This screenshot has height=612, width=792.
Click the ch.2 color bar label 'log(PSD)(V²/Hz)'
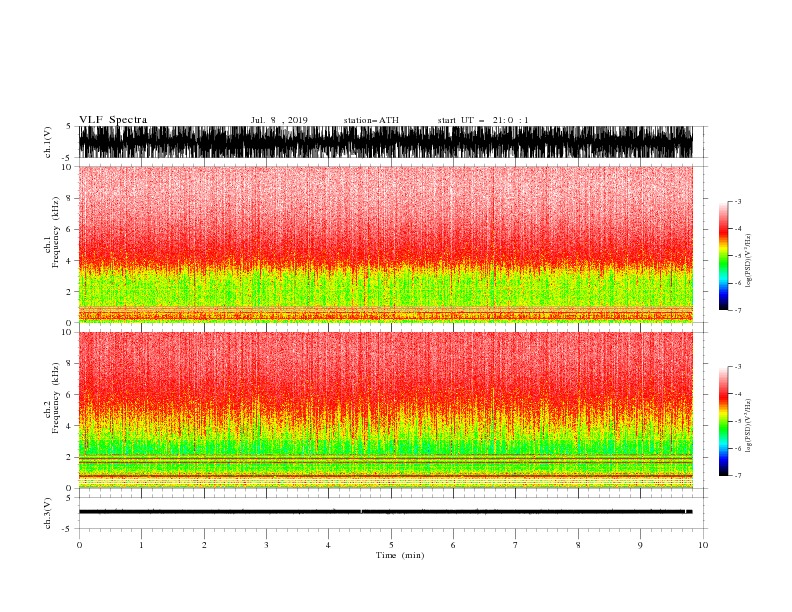pyautogui.click(x=748, y=425)
